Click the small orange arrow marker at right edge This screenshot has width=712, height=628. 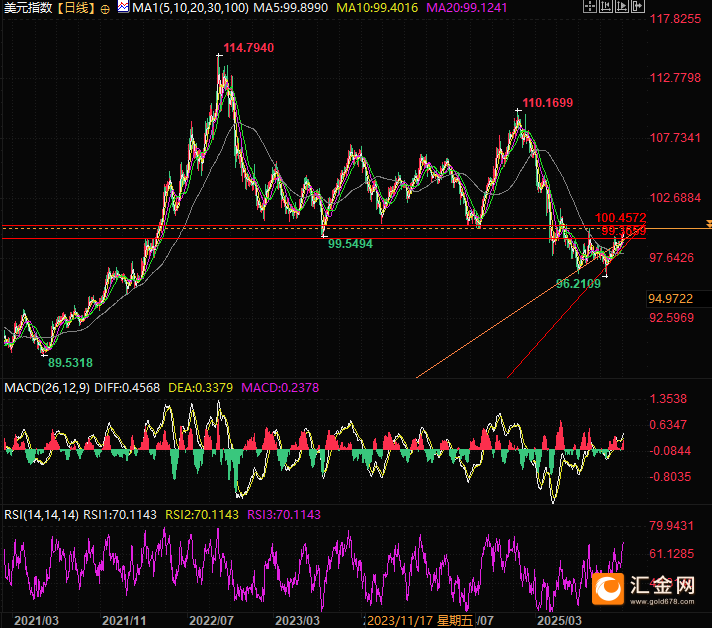[x=709, y=223]
